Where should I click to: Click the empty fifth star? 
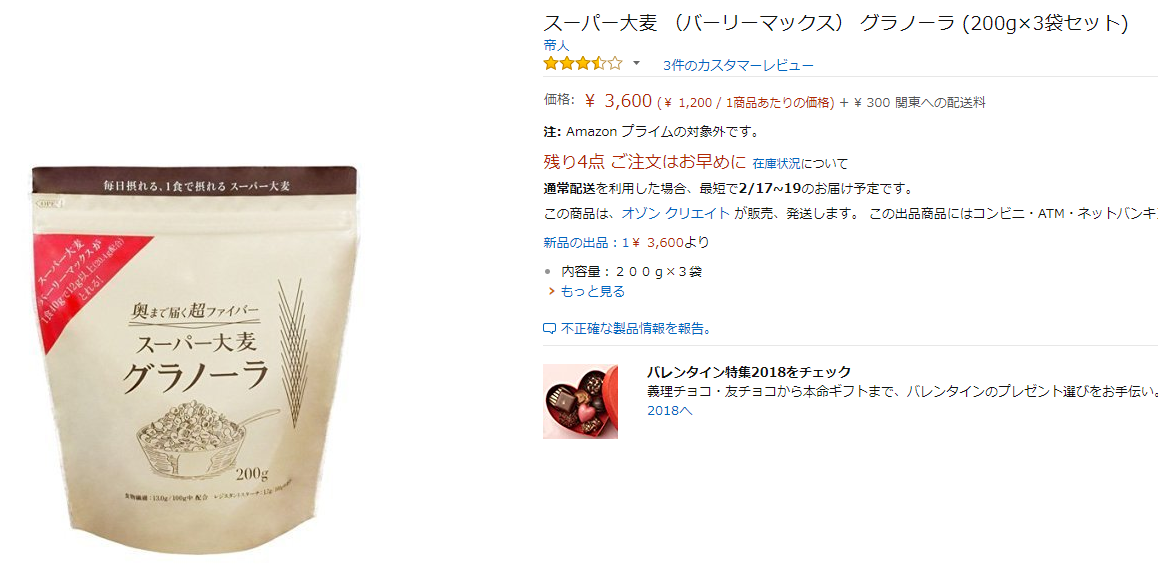[615, 64]
